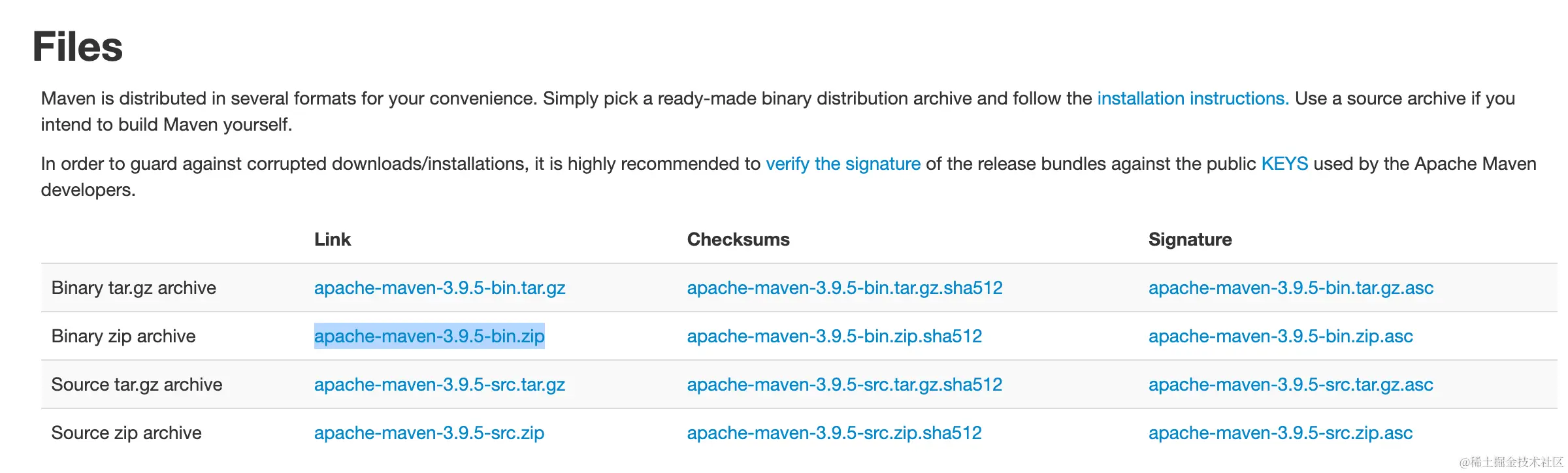Follow the verify the signature link
The image size is (1568, 473).
(x=843, y=164)
